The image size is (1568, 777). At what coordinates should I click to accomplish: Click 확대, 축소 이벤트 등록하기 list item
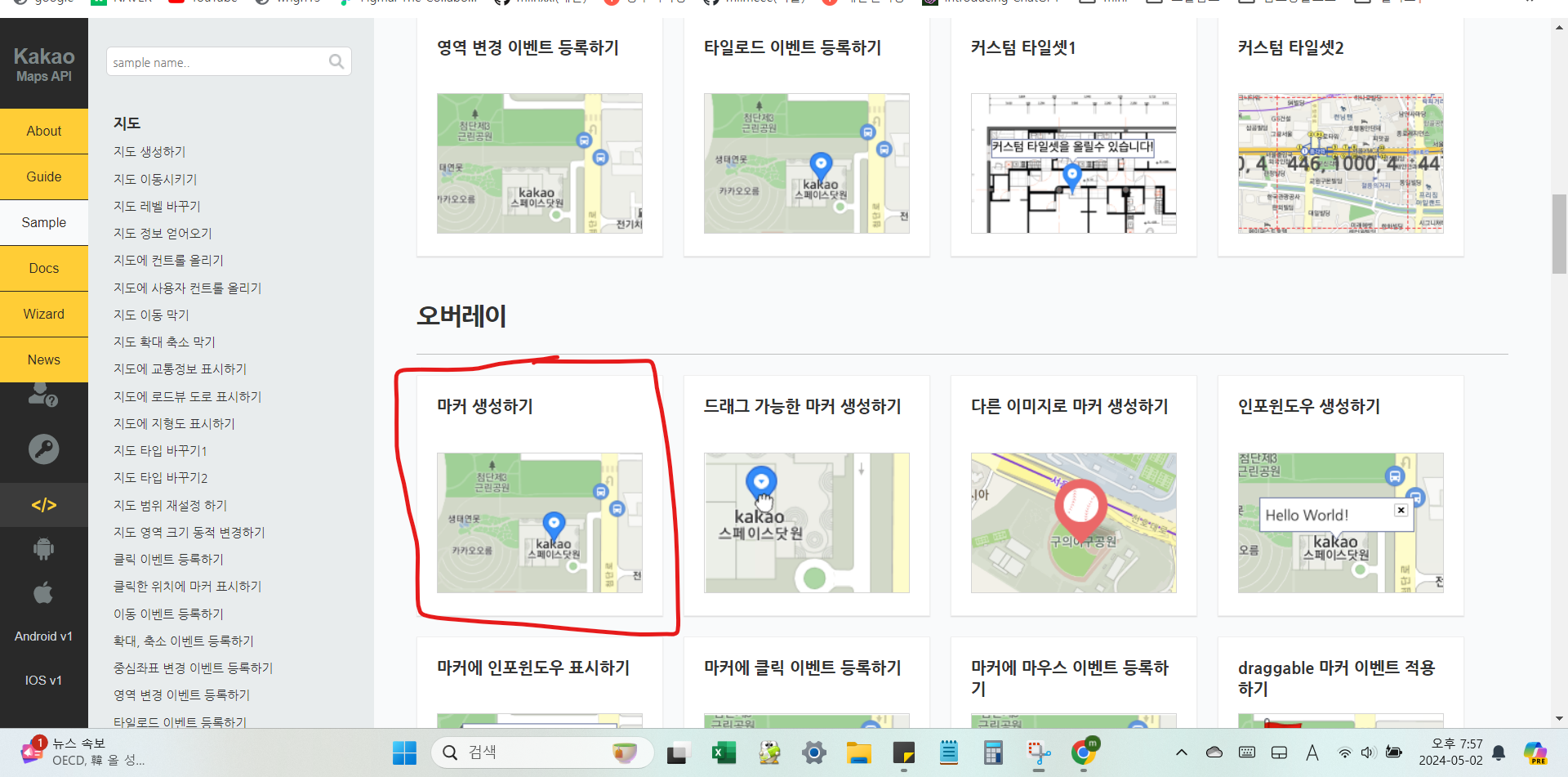click(x=184, y=641)
